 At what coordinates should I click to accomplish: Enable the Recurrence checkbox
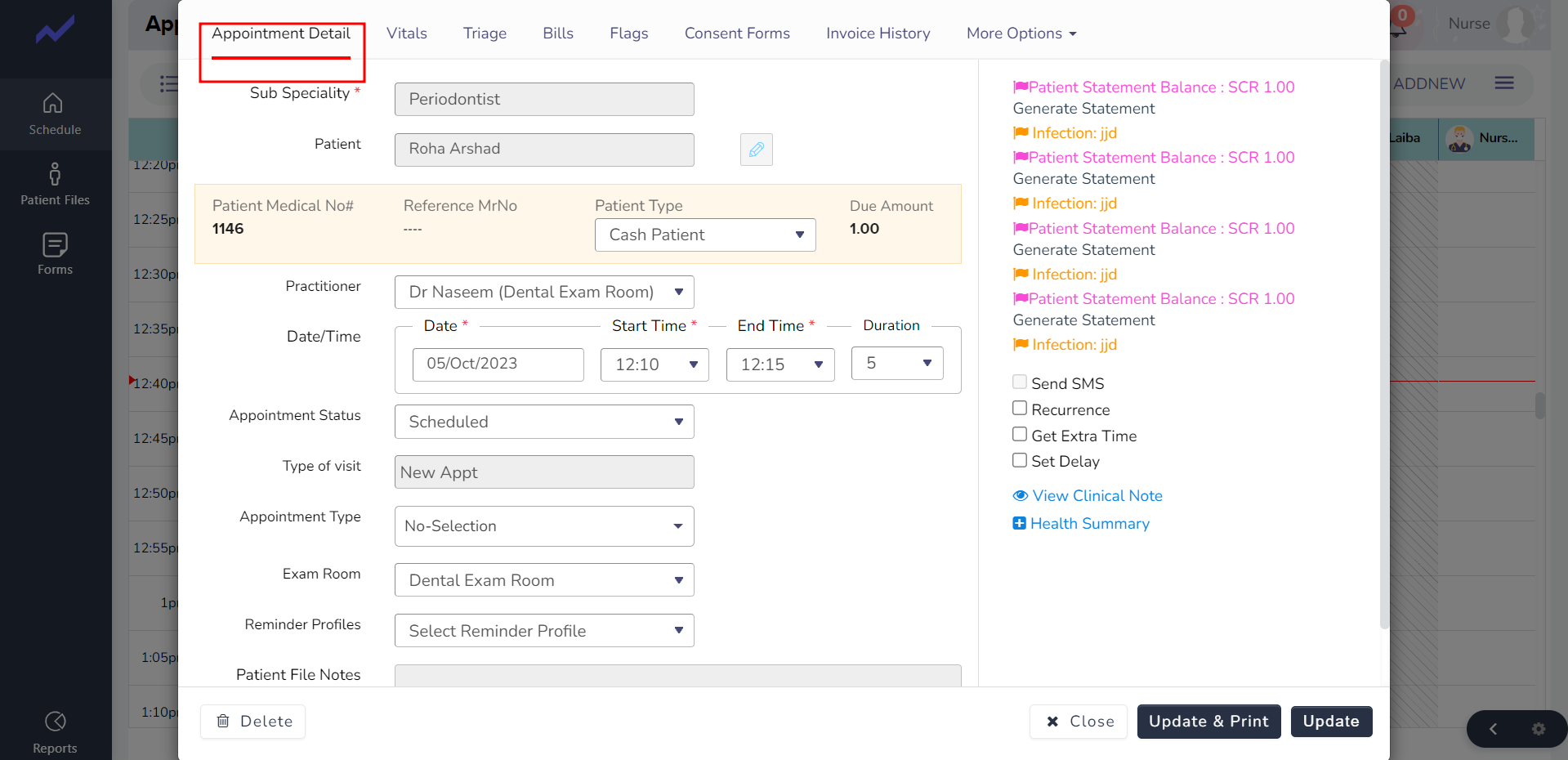click(x=1020, y=408)
